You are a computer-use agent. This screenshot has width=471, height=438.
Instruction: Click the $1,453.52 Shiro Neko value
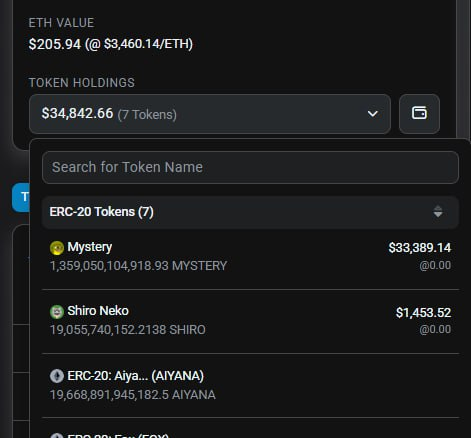(423, 313)
